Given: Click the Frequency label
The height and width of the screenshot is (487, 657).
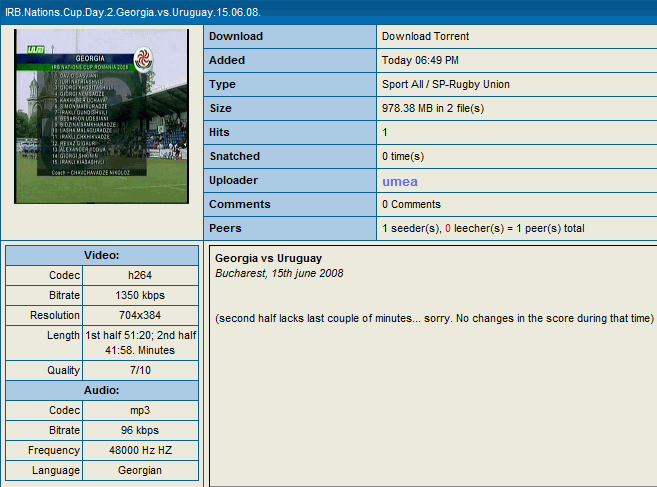Looking at the screenshot, I should [54, 451].
